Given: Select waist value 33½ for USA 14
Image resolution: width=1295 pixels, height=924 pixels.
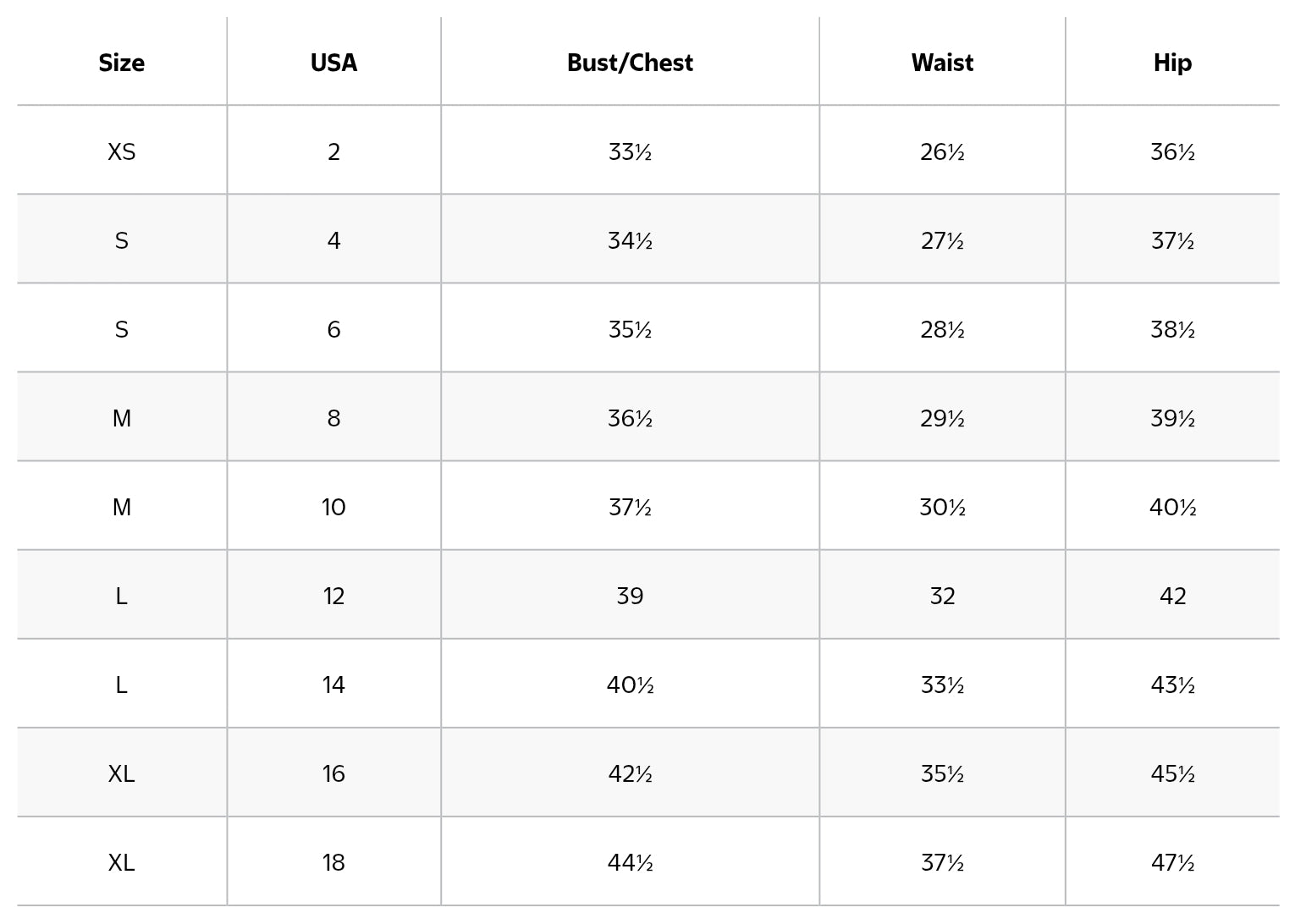Looking at the screenshot, I should click(942, 685).
